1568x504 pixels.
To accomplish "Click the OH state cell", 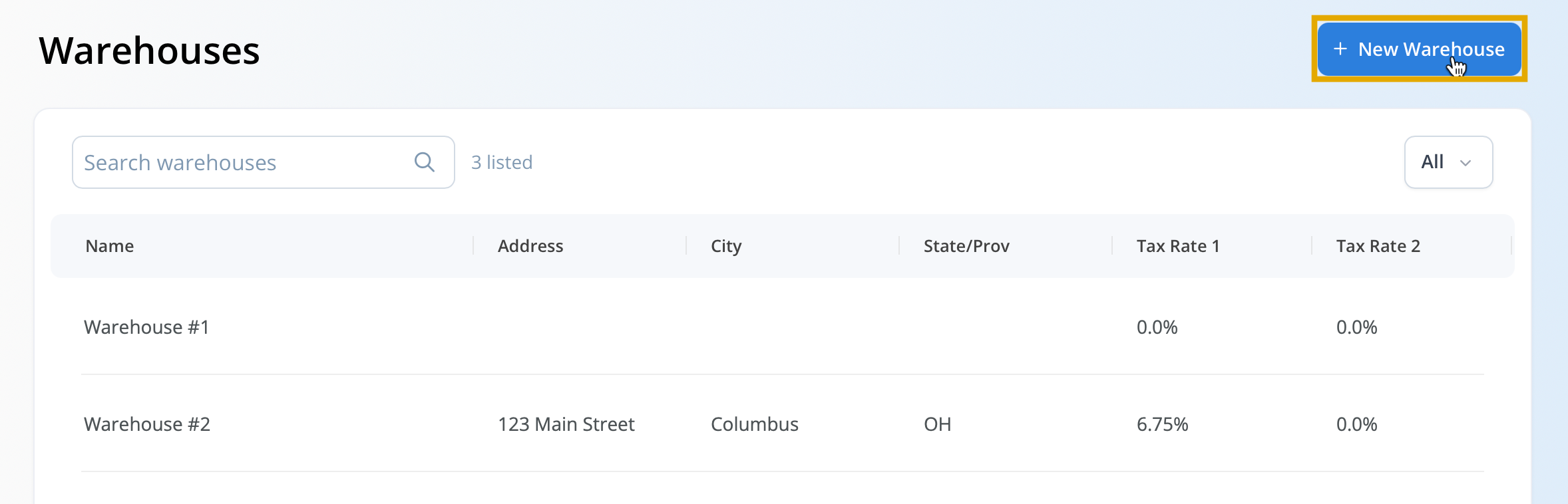I will point(938,424).
